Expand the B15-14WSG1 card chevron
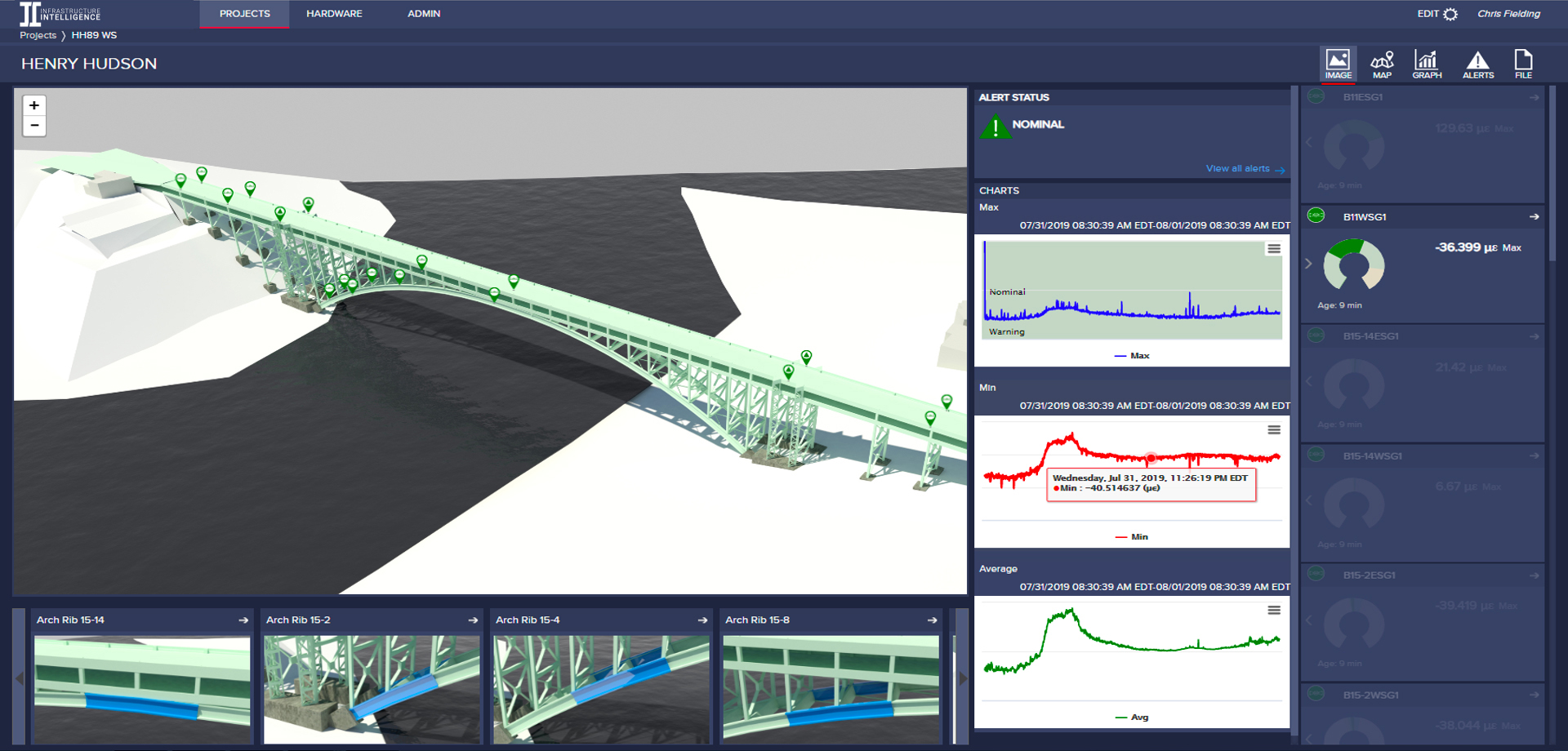The image size is (1568, 751). click(x=1308, y=500)
